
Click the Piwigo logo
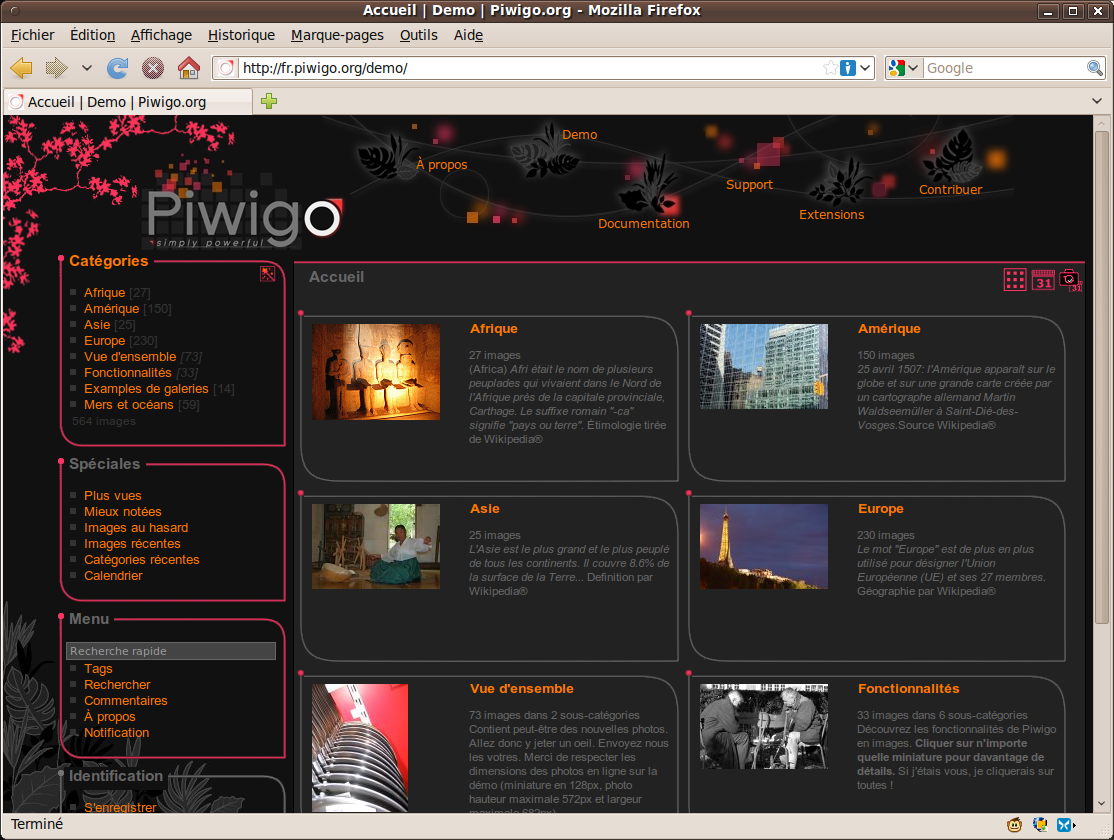coord(243,215)
